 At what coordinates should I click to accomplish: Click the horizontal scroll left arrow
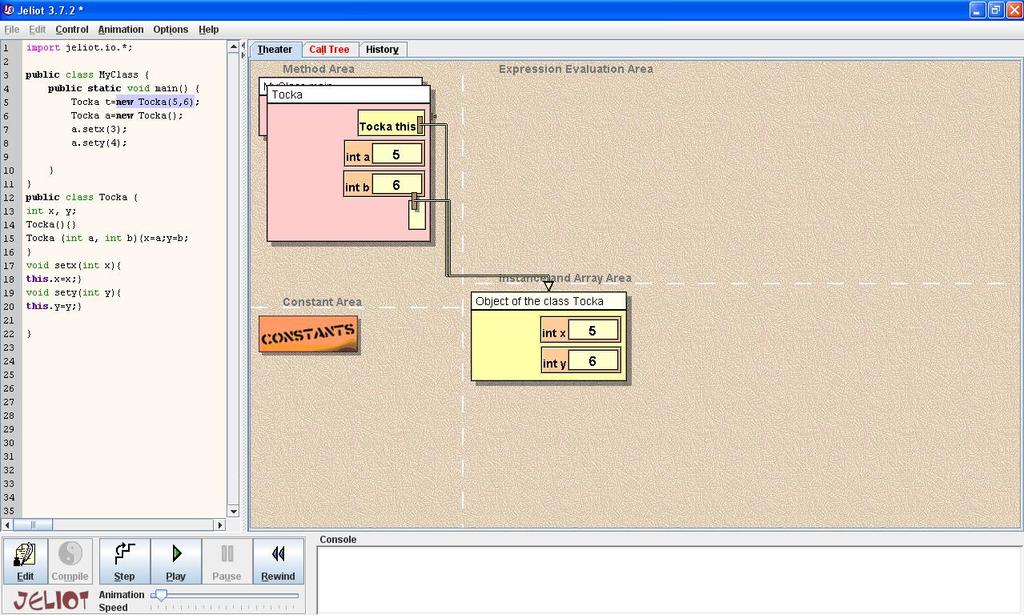point(7,525)
